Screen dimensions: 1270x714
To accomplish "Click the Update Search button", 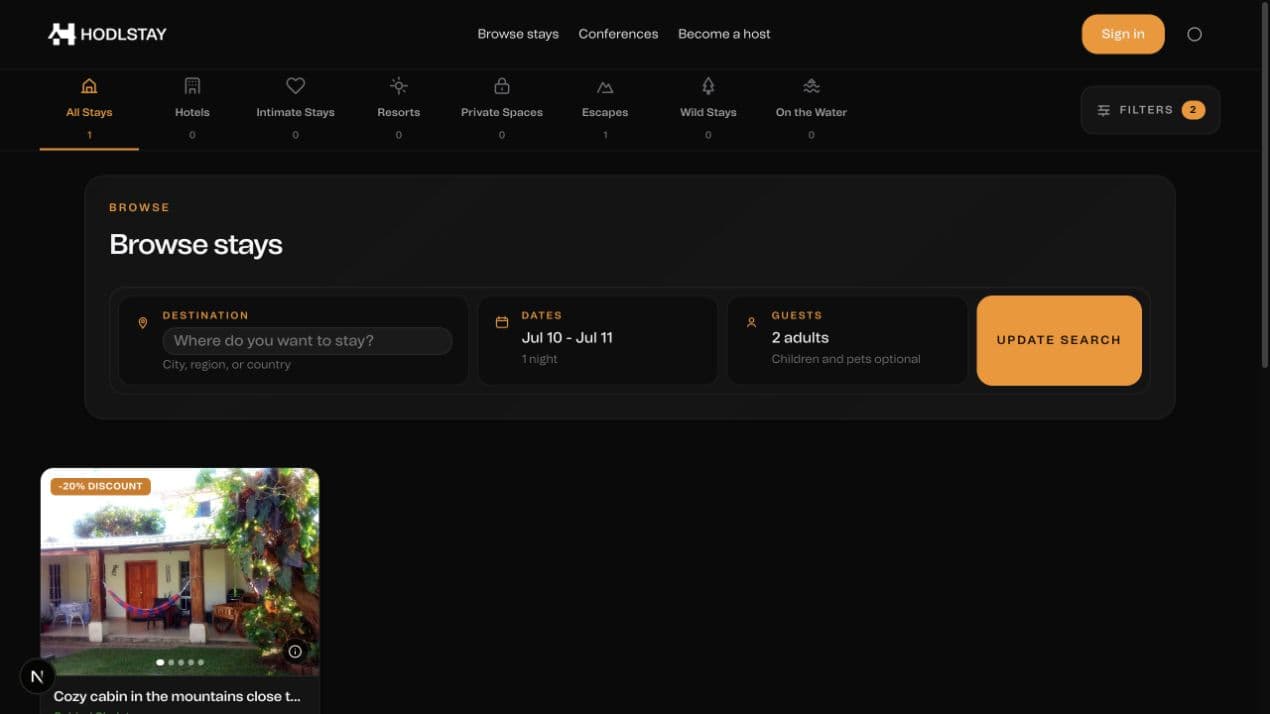I will tap(1059, 340).
